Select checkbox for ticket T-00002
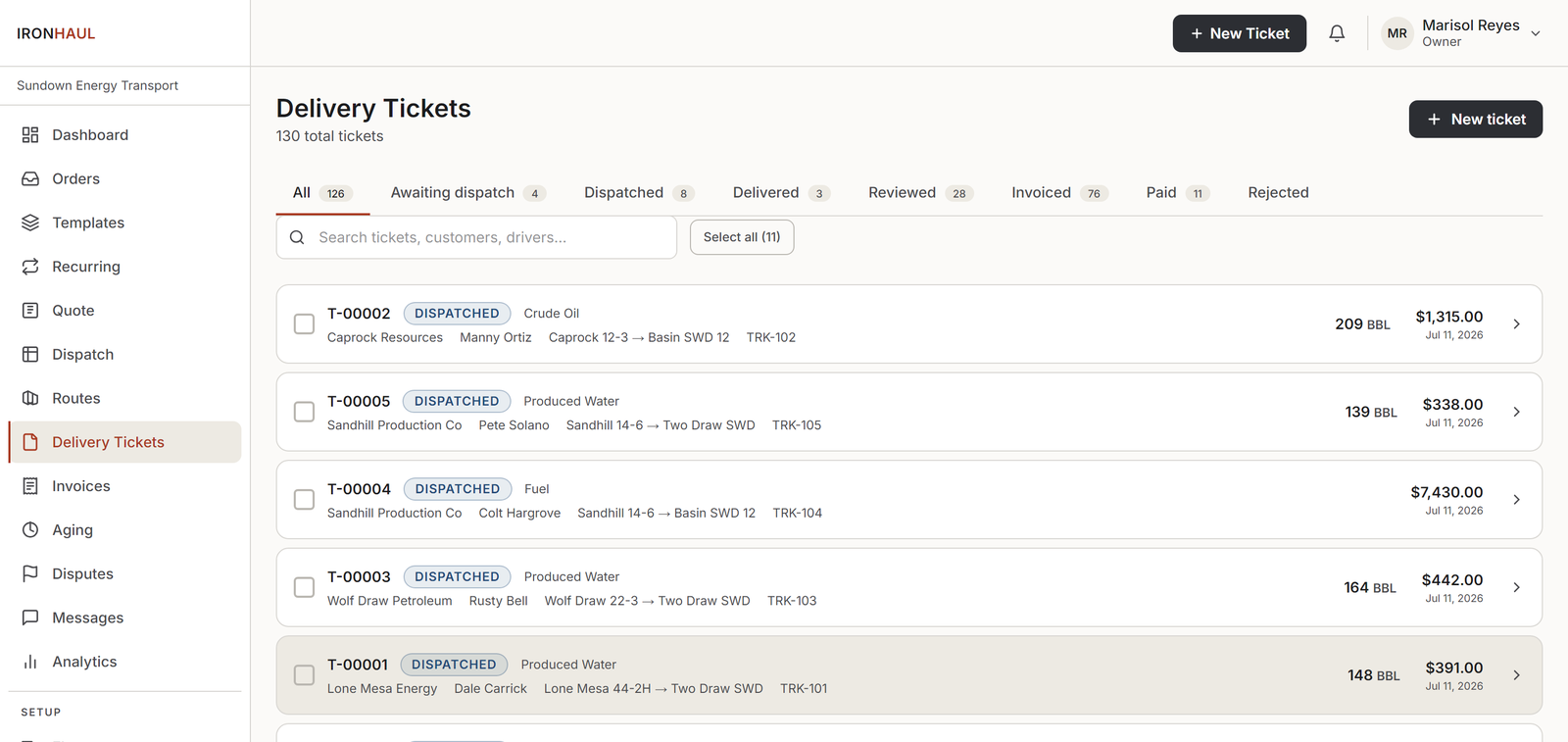 click(305, 324)
